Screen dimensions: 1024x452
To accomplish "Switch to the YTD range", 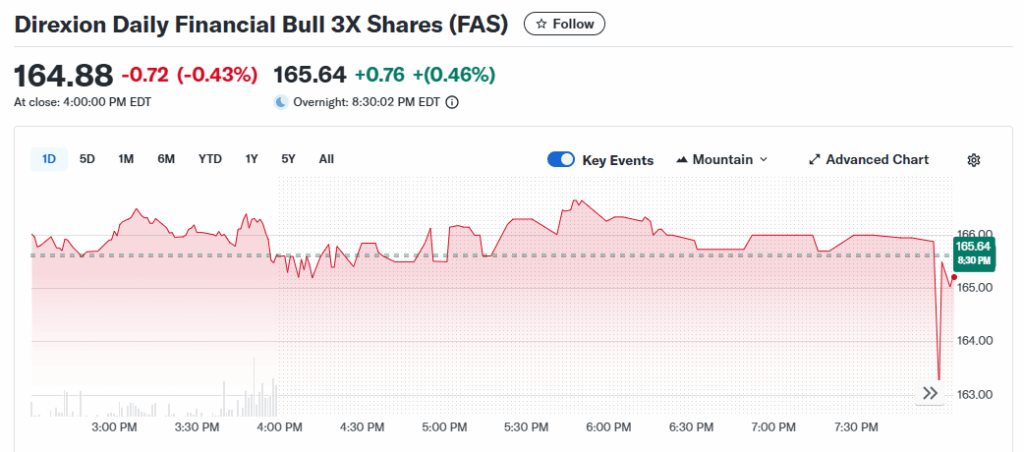I will (210, 159).
